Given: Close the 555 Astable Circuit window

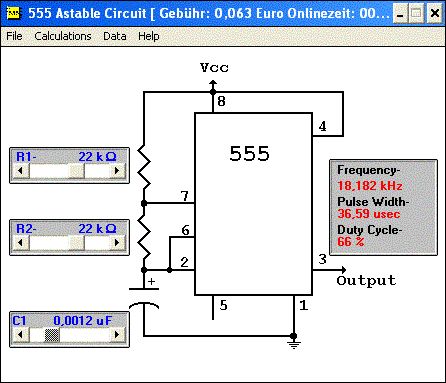Looking at the screenshot, I should 435,14.
